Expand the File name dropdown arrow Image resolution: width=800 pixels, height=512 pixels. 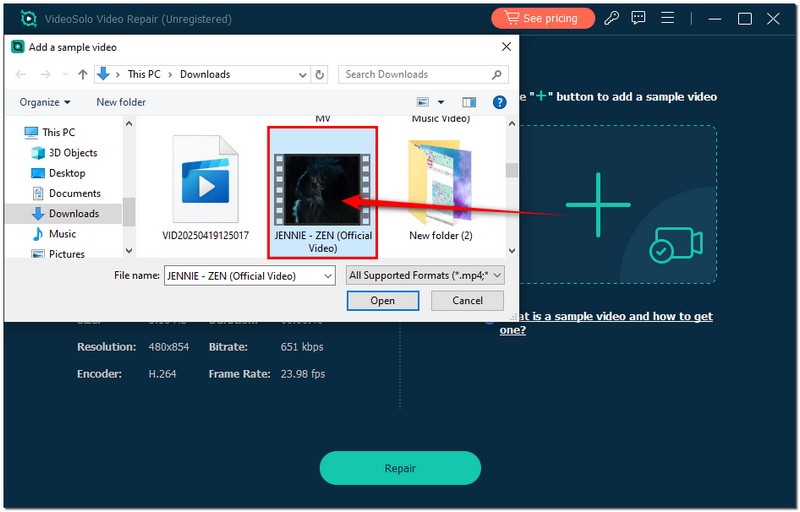(x=328, y=276)
